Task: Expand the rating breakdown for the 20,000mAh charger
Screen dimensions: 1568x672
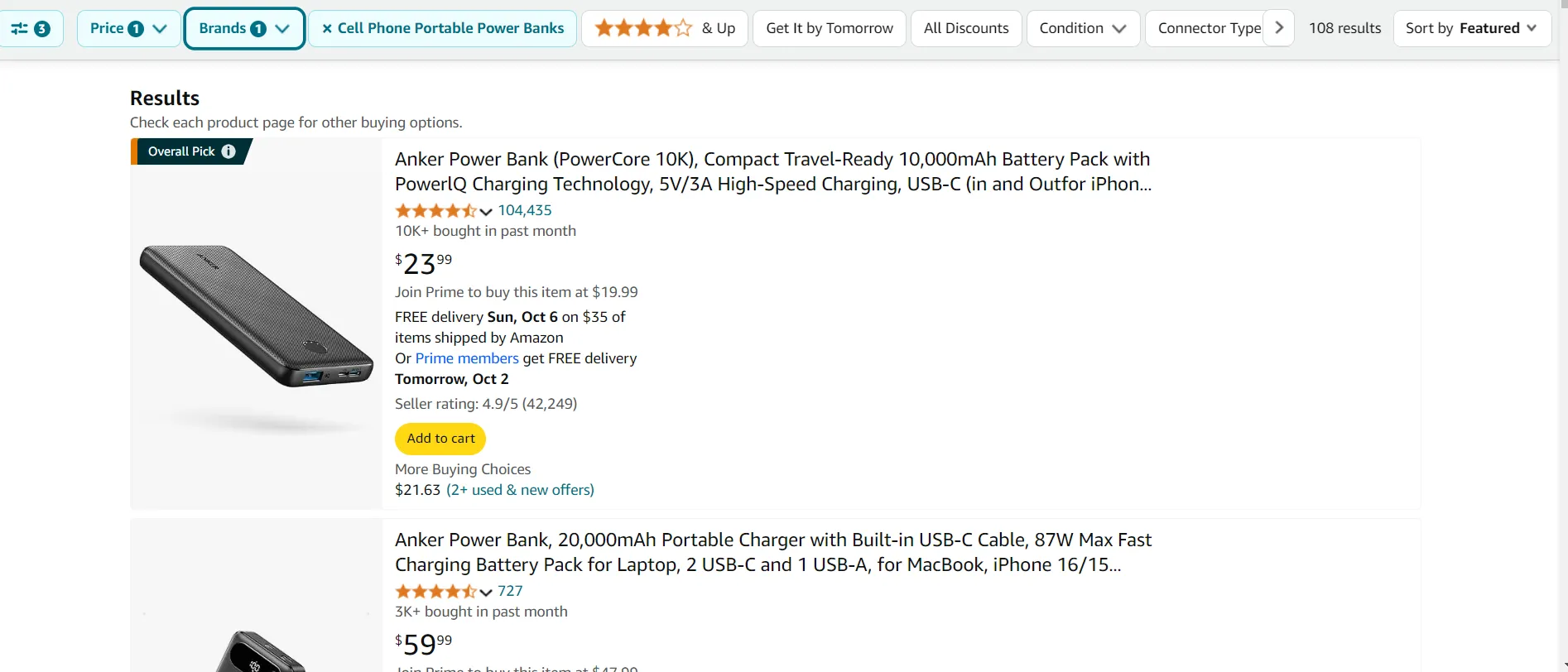Action: pyautogui.click(x=486, y=593)
